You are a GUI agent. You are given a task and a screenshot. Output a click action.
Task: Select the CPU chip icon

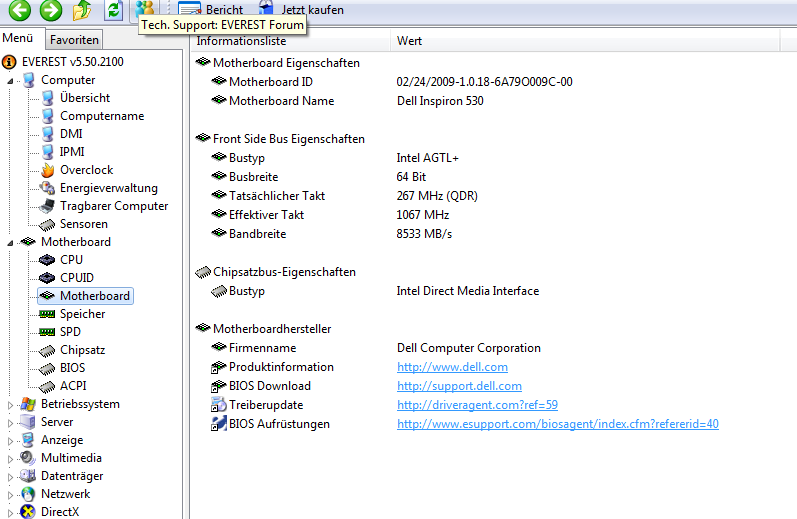(47, 260)
